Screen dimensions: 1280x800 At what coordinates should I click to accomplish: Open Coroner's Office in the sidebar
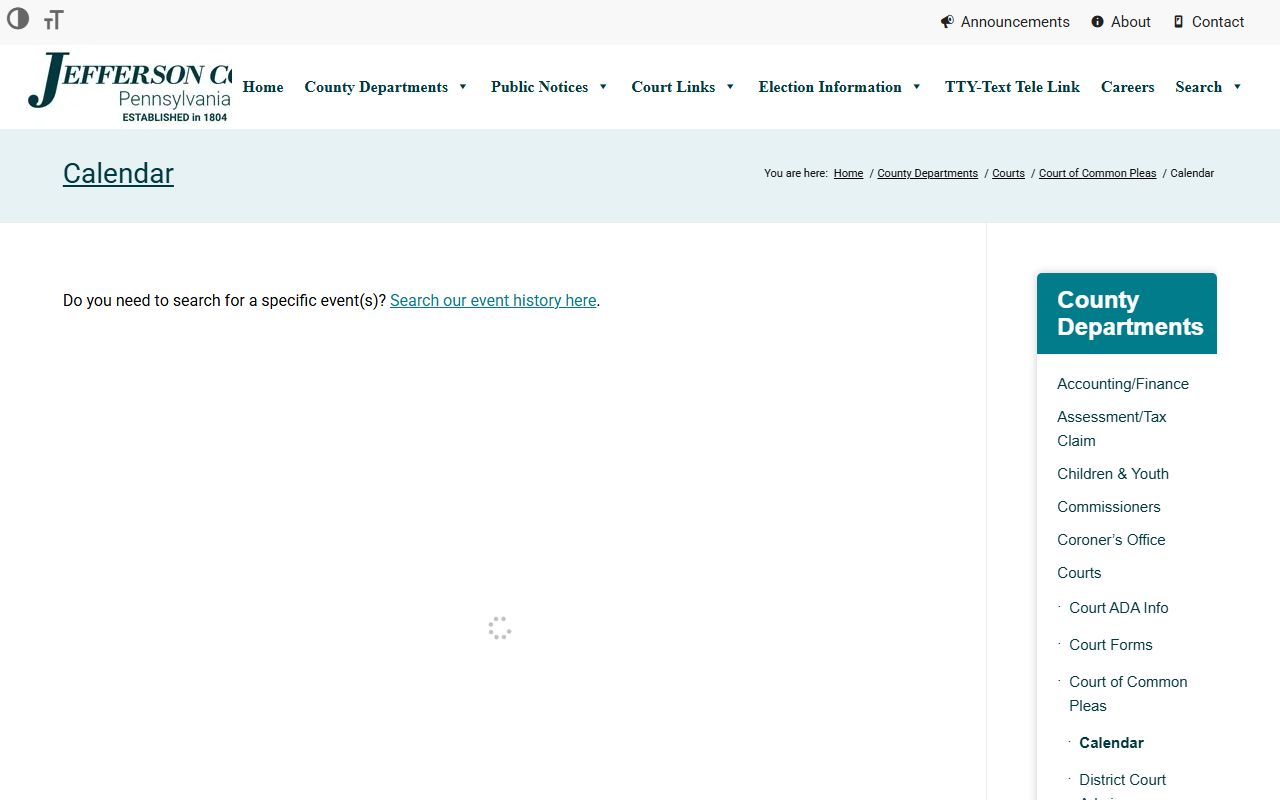(1111, 540)
